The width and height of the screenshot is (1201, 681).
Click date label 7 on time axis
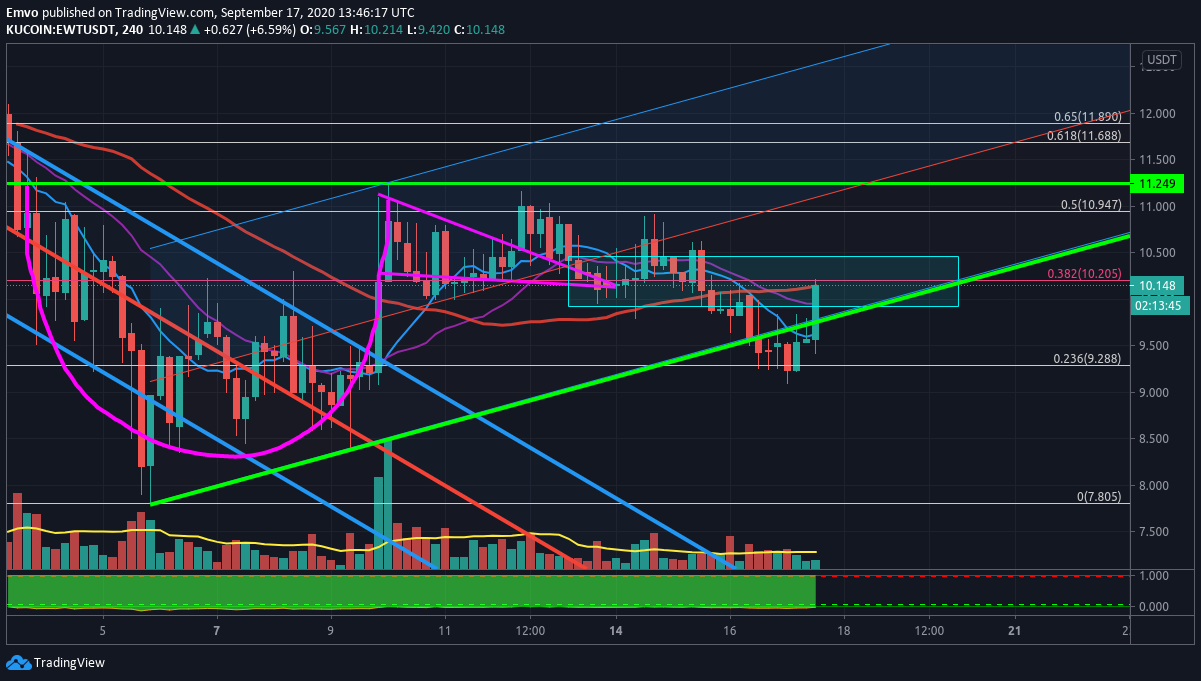216,631
